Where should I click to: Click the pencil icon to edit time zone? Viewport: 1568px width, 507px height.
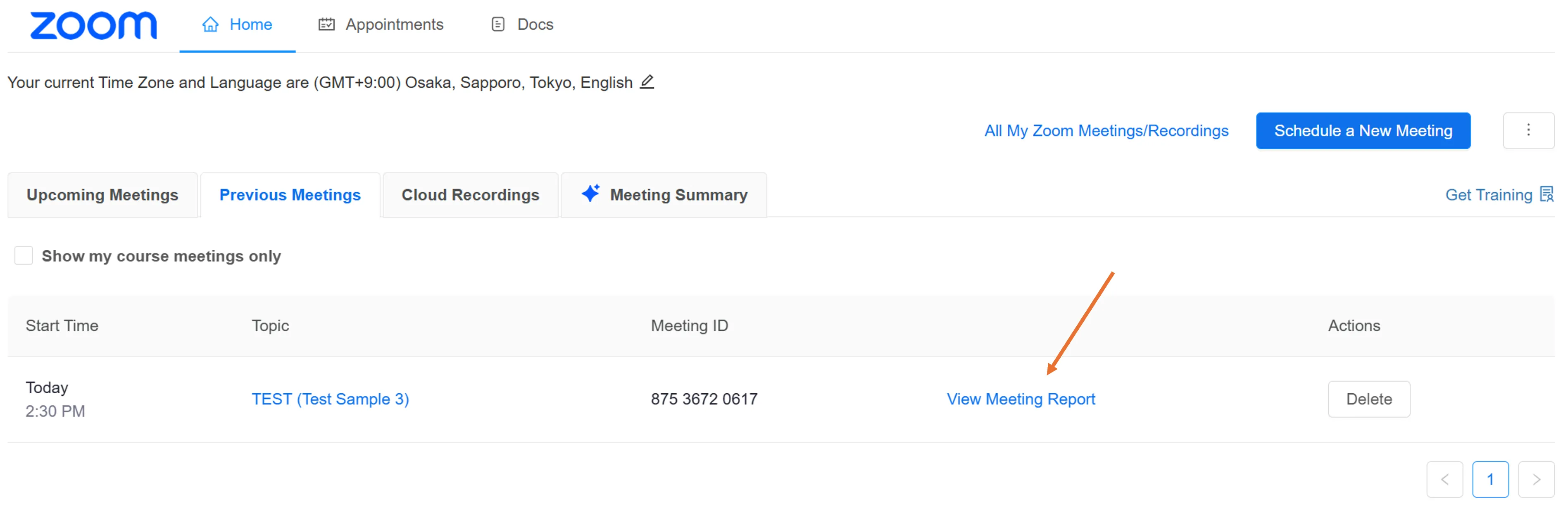click(x=647, y=81)
